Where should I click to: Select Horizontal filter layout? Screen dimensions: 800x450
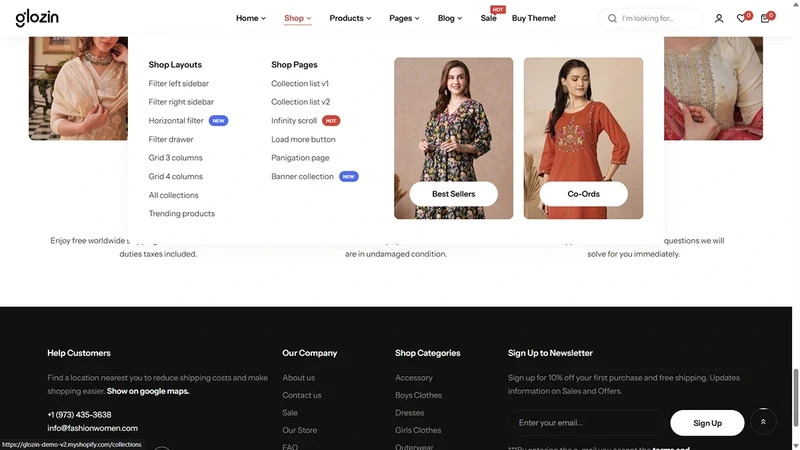coord(176,120)
